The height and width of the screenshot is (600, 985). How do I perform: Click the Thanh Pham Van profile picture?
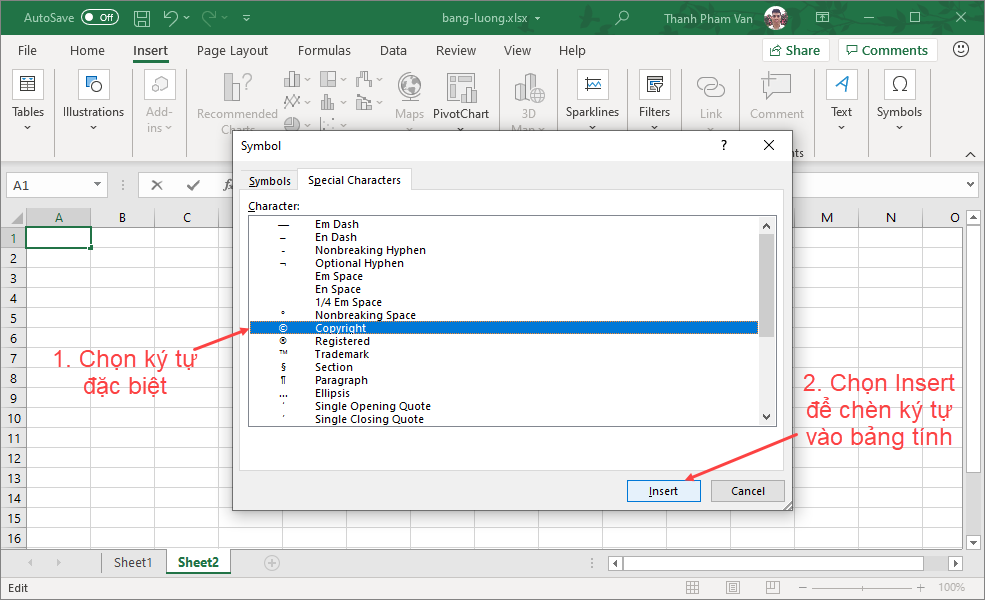776,18
